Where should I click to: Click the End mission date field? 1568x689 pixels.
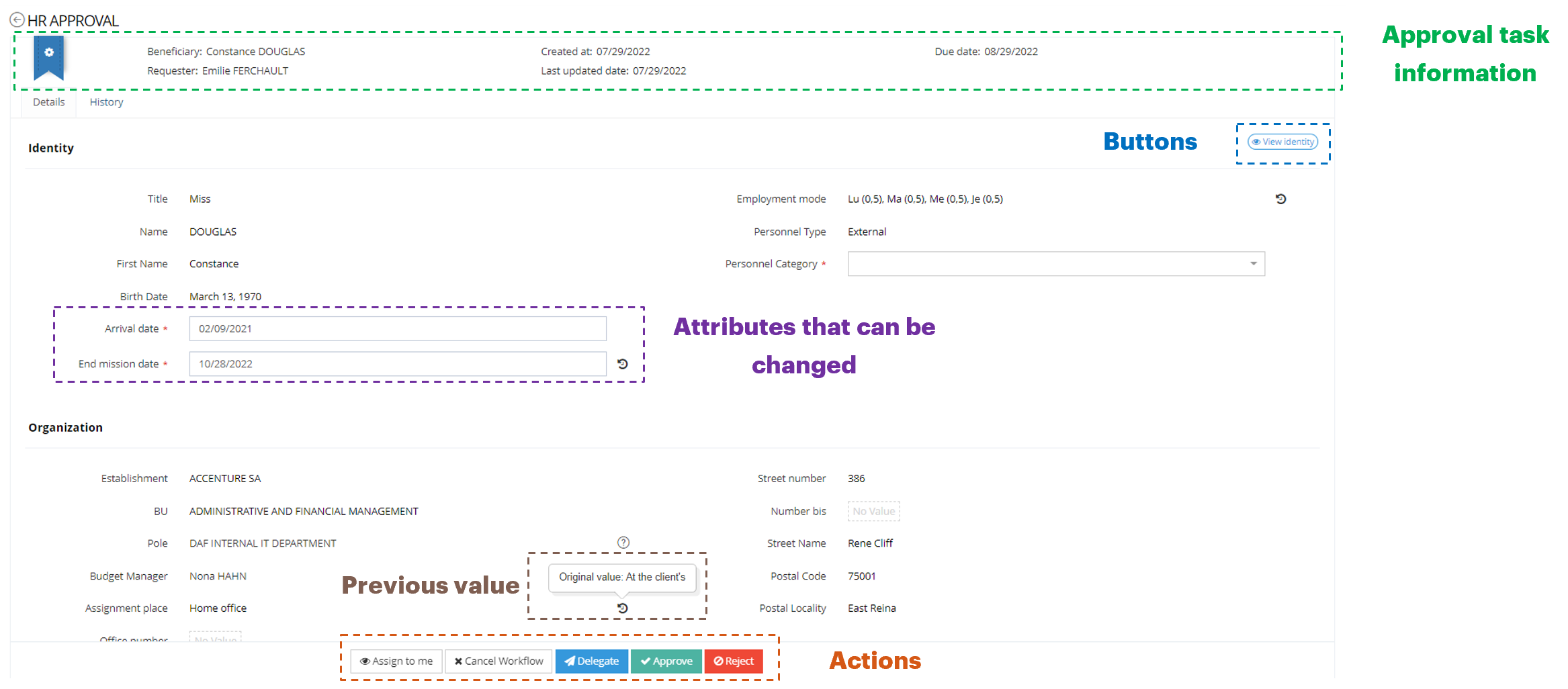397,364
